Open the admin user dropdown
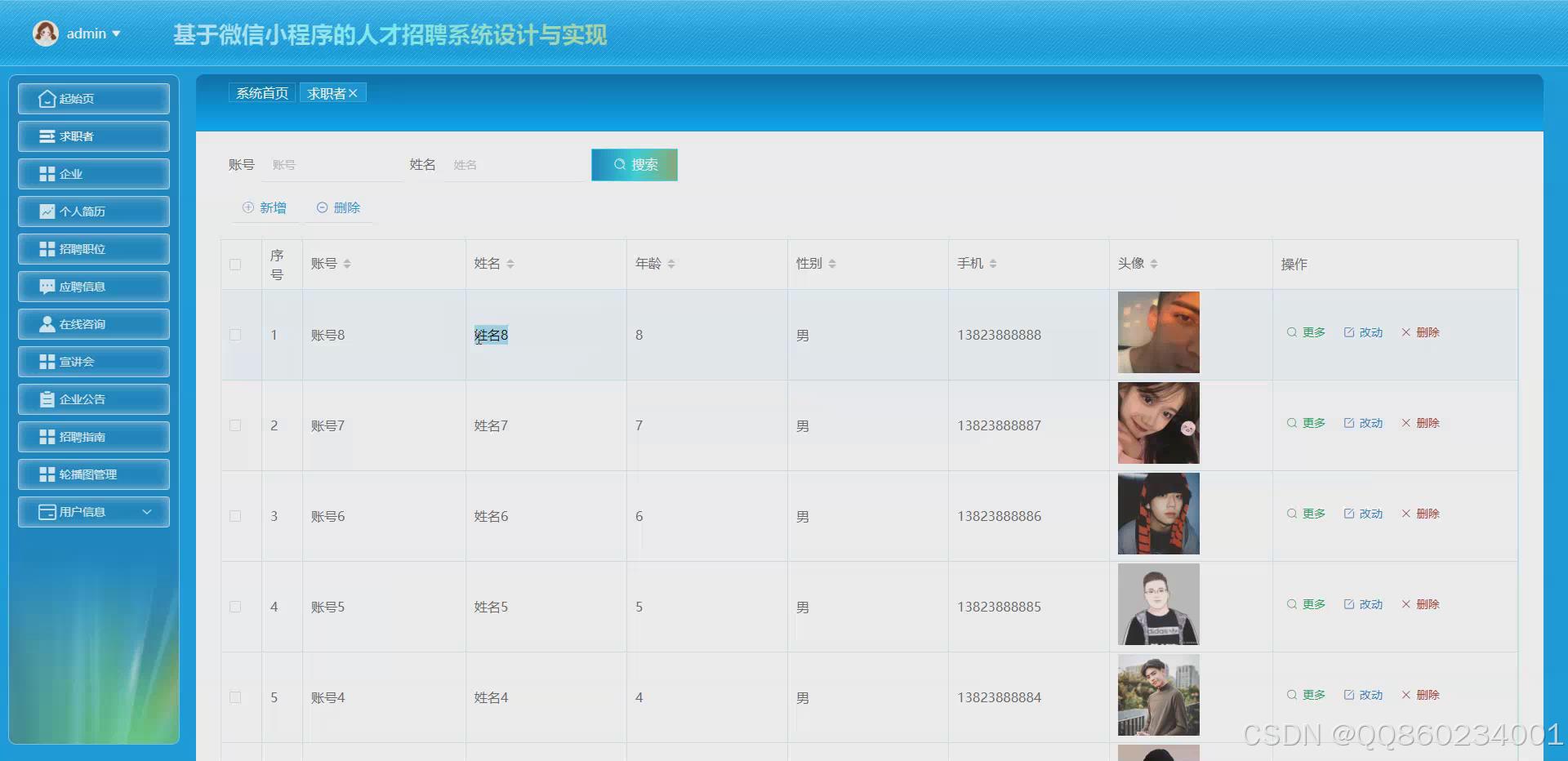1568x761 pixels. tap(93, 33)
